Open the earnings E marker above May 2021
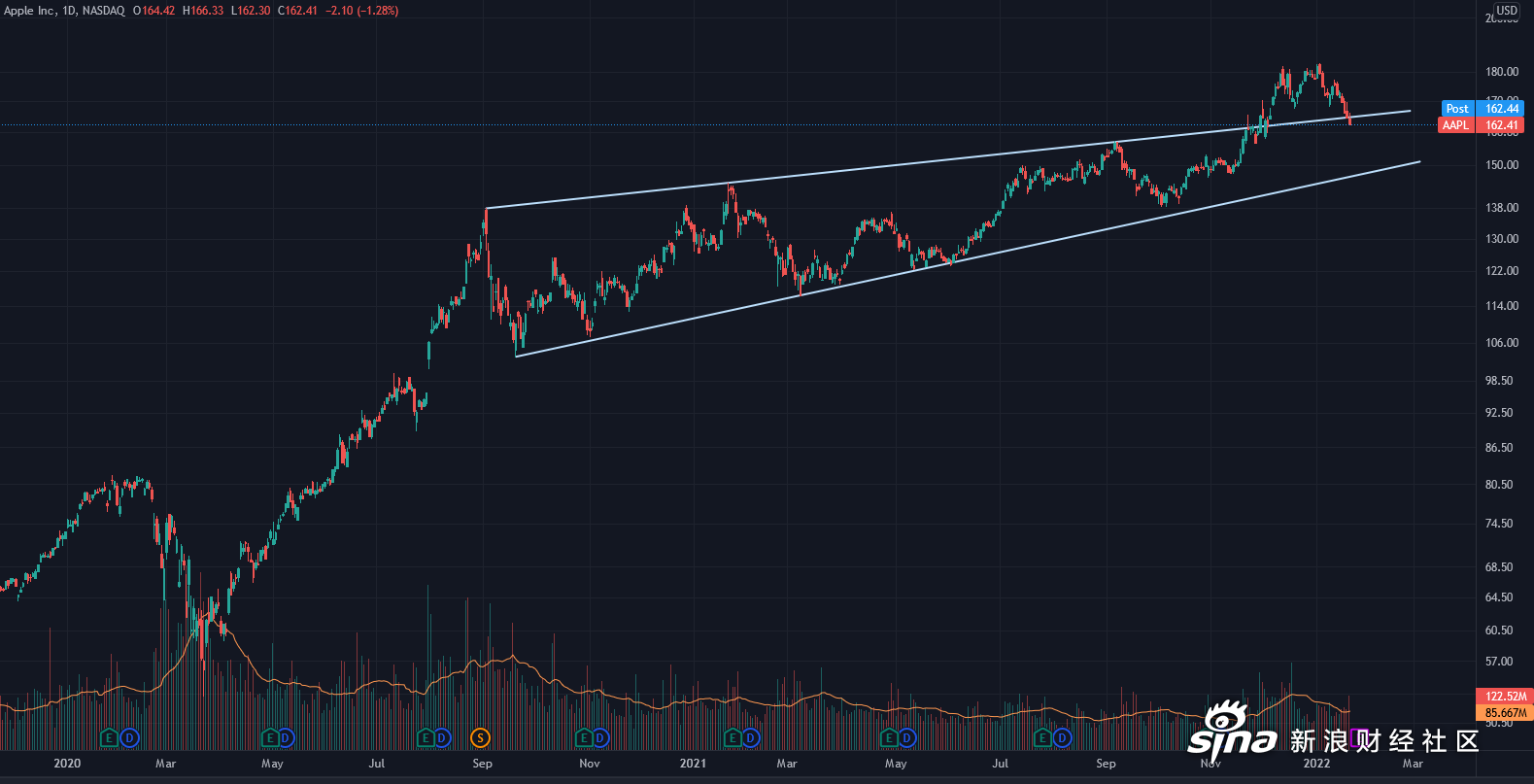This screenshot has height=784, width=1534. 889,738
